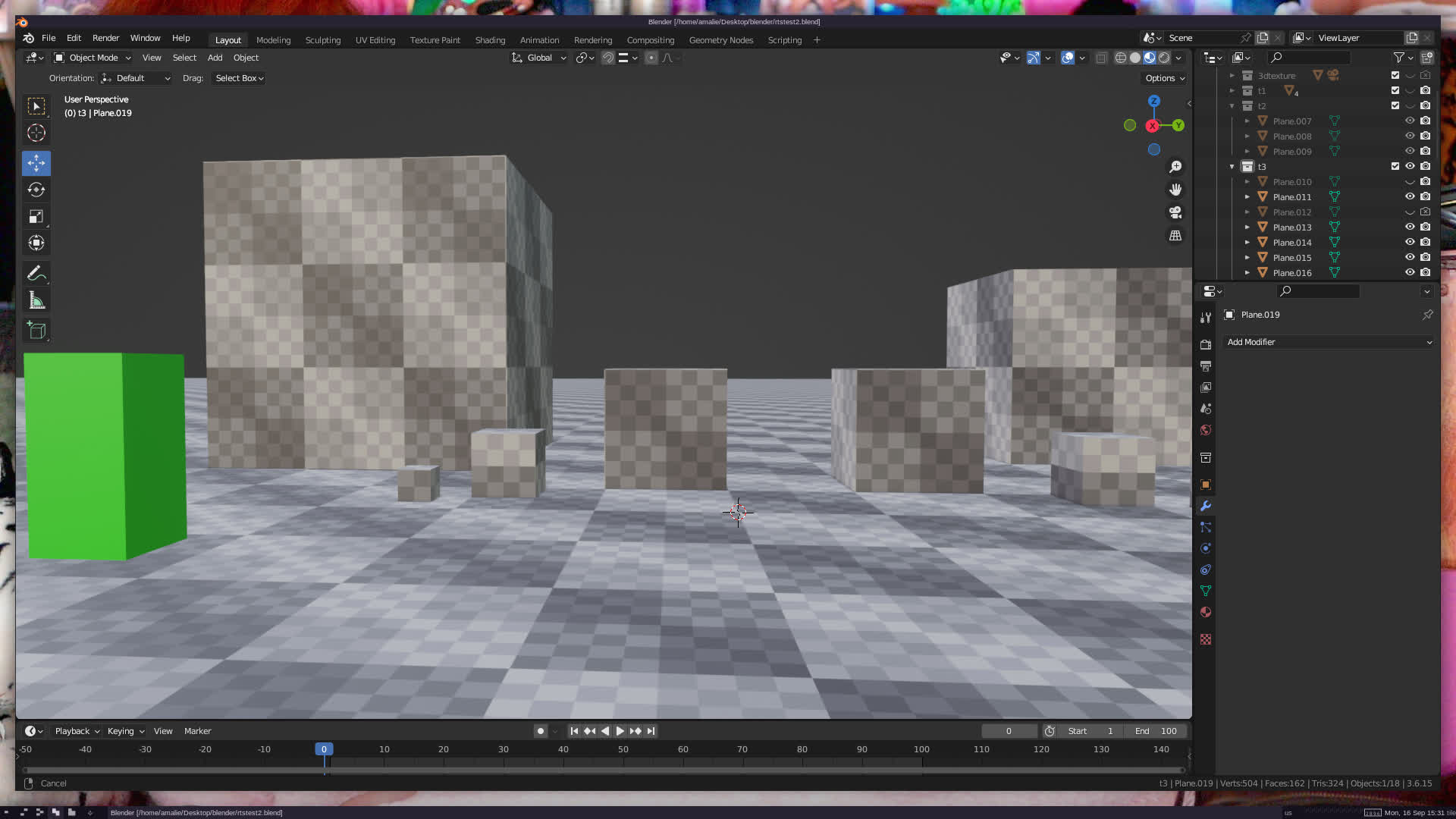Viewport: 1456px width, 819px height.
Task: Click the Scale tool icon
Action: 36,217
